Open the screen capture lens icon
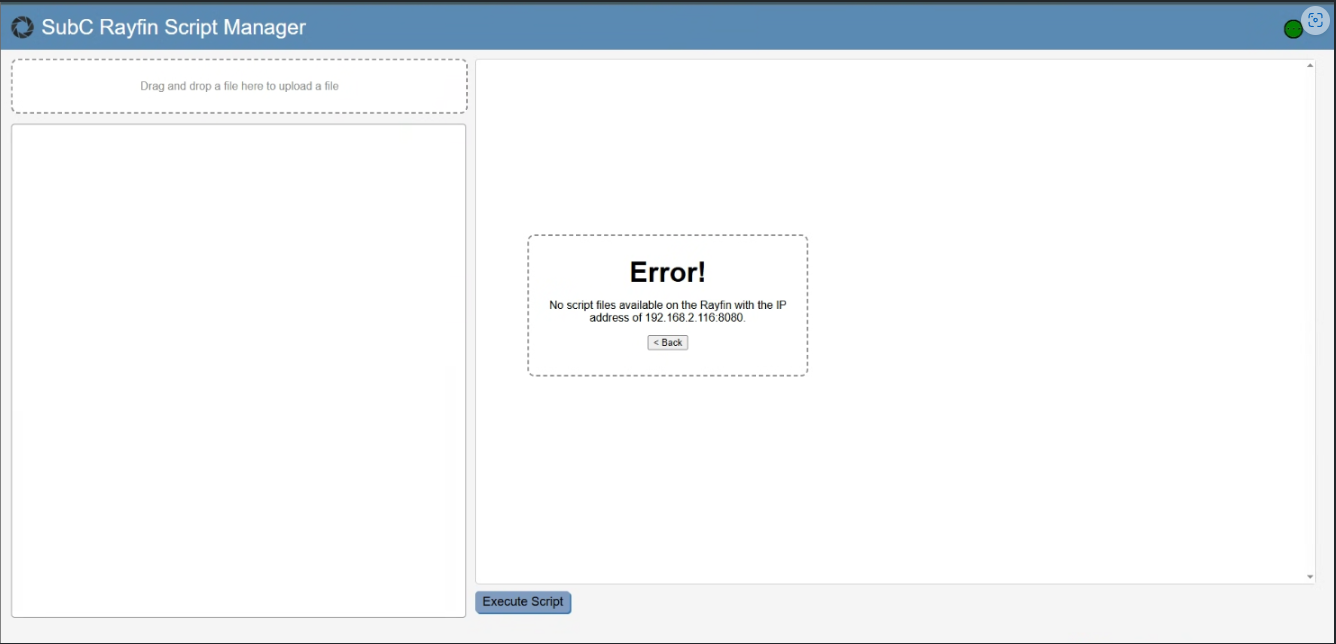This screenshot has width=1336, height=644. [1315, 21]
